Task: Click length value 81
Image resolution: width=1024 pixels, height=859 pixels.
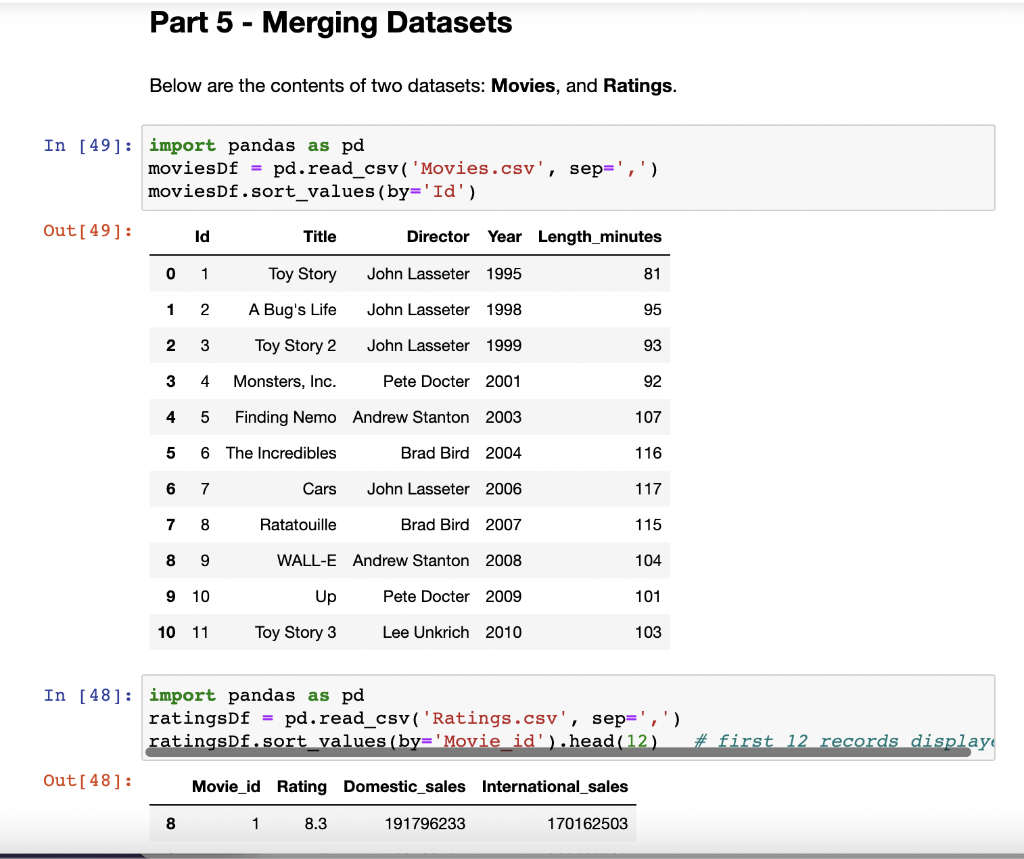Action: coord(652,274)
